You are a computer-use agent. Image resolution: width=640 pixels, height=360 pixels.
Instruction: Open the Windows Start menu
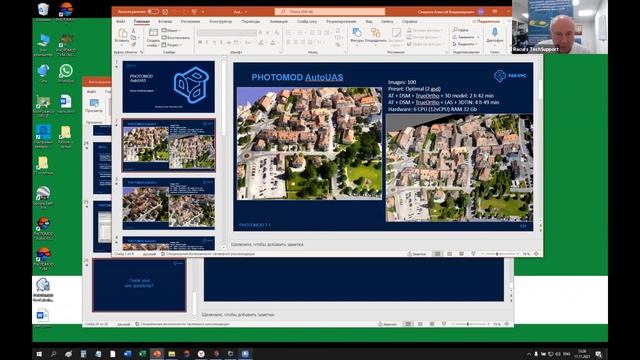point(39,354)
